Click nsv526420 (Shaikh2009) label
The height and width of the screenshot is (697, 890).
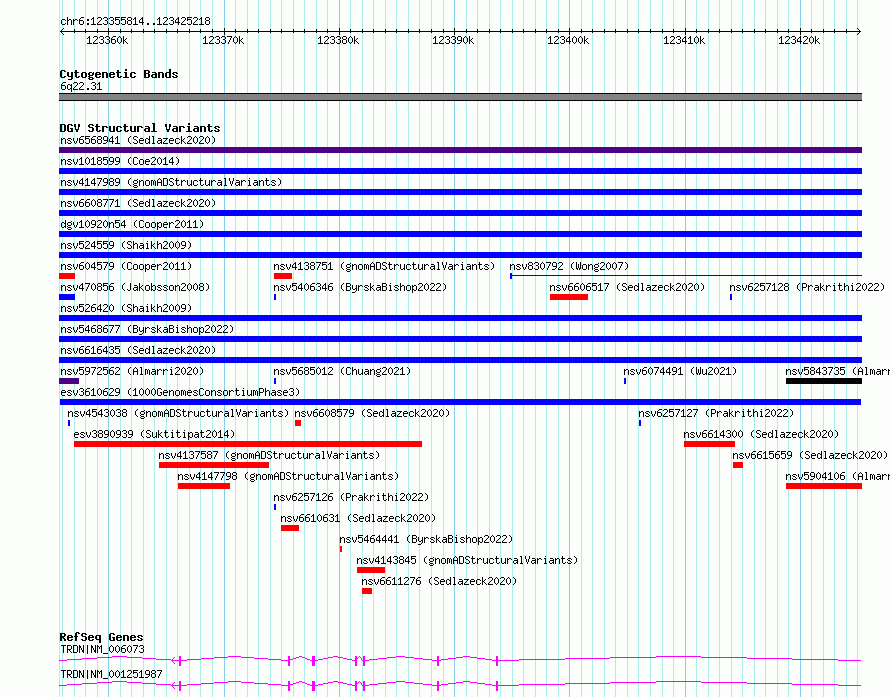pyautogui.click(x=126, y=308)
